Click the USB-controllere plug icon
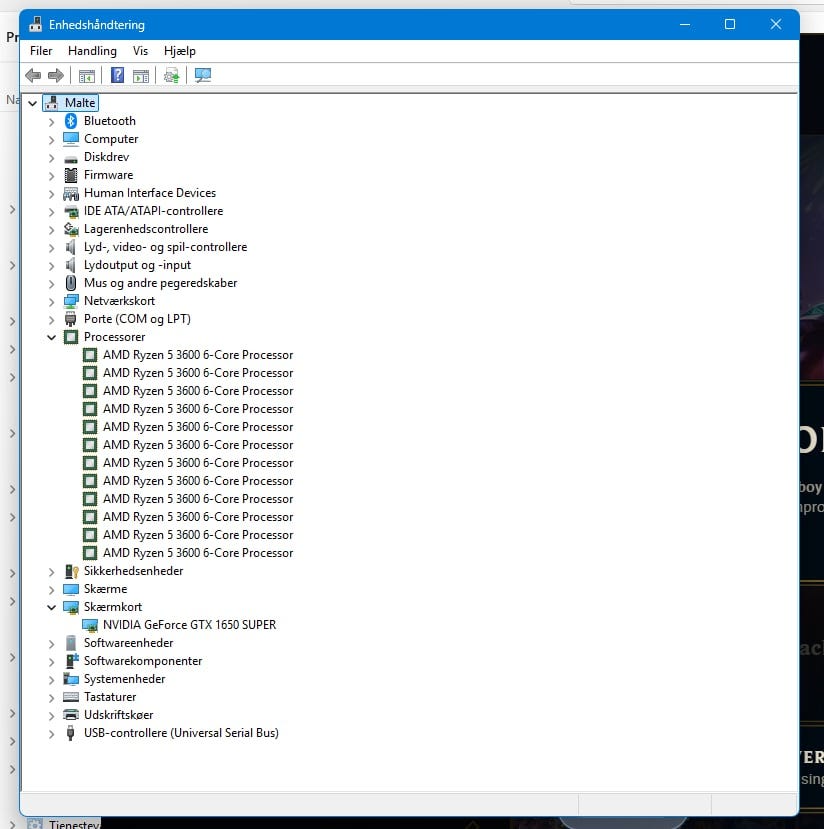824x829 pixels. coord(71,733)
